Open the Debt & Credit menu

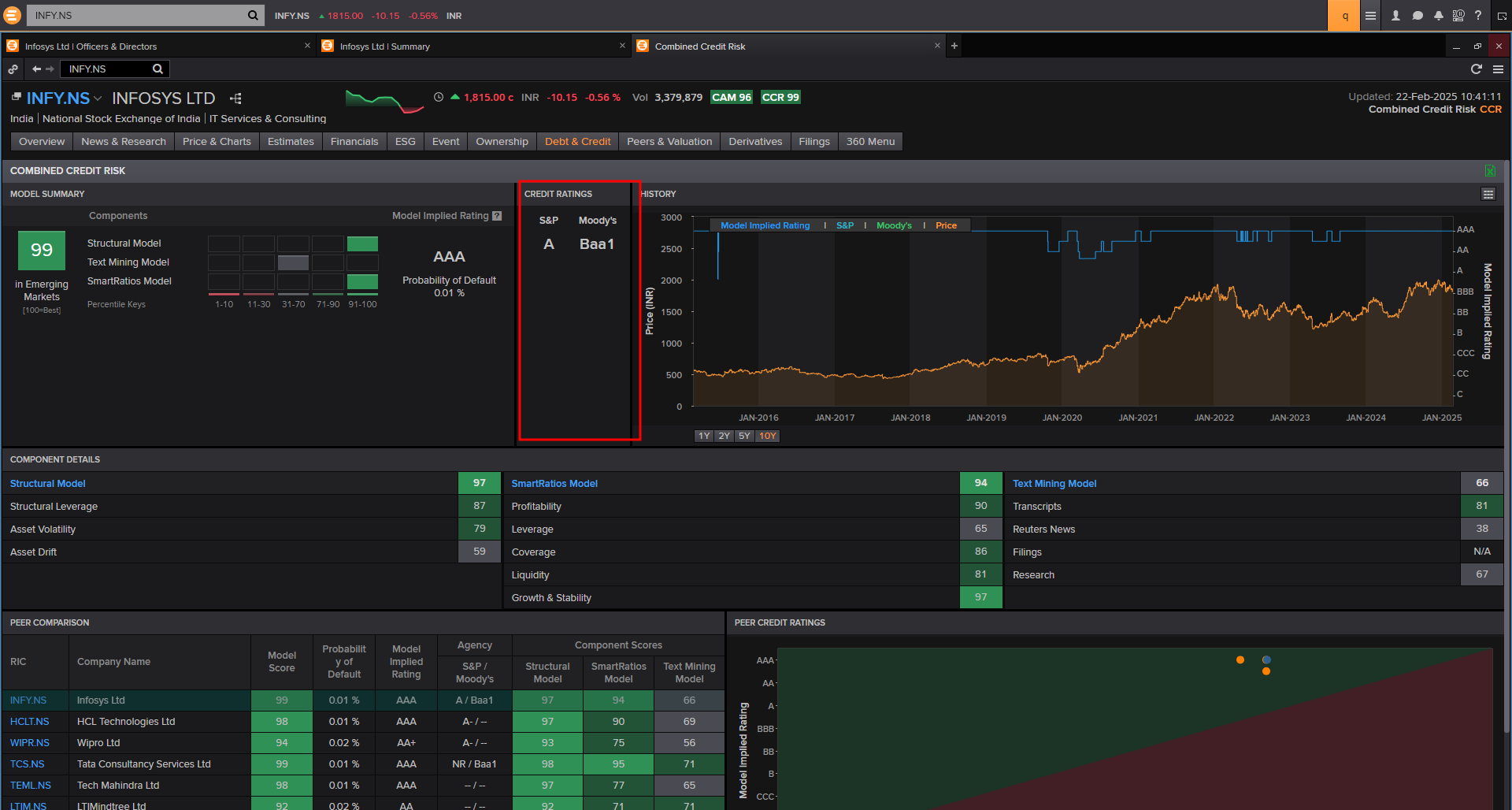pos(577,142)
